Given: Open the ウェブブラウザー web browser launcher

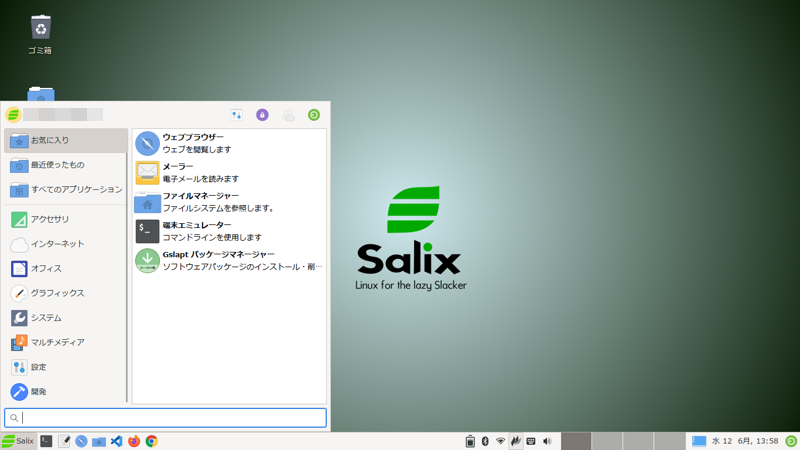Looking at the screenshot, I should 229,143.
